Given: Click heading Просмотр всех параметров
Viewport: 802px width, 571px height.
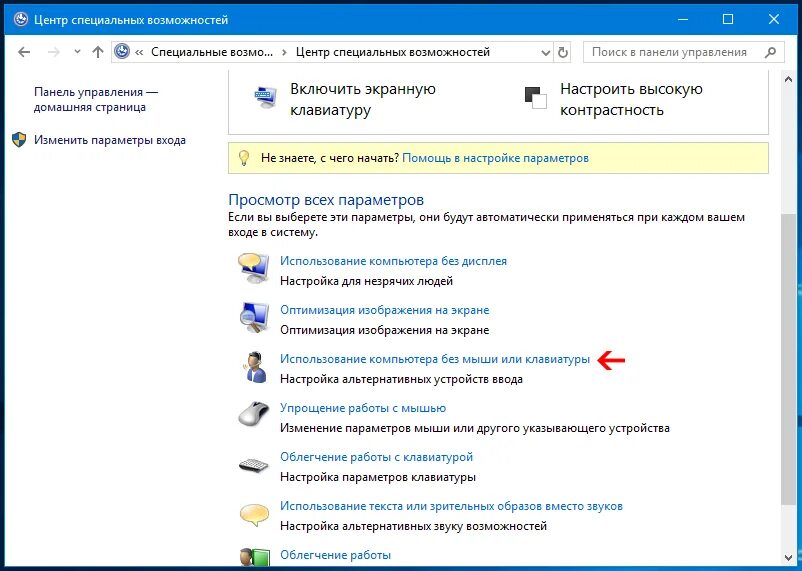Looking at the screenshot, I should (326, 199).
